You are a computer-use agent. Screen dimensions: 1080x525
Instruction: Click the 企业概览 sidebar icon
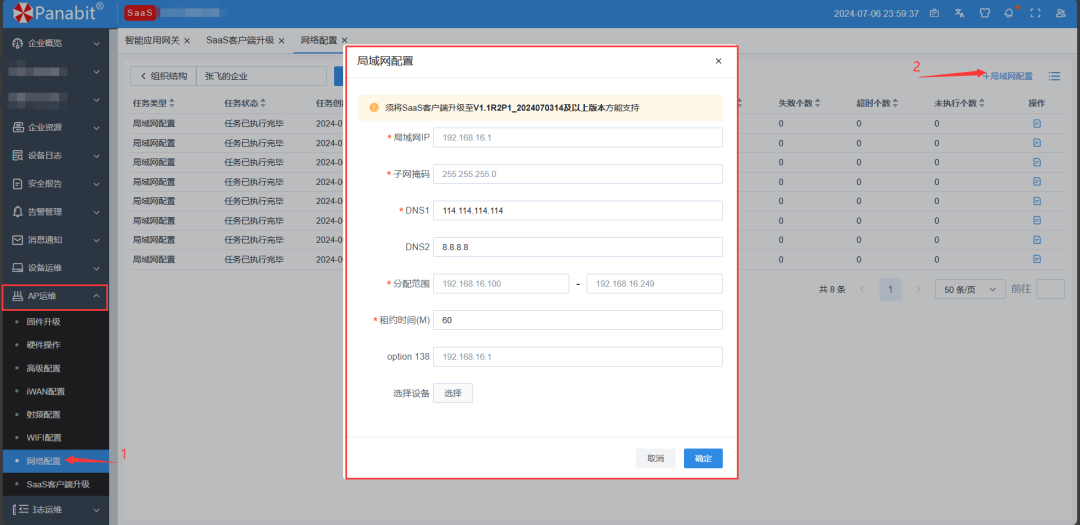click(18, 43)
